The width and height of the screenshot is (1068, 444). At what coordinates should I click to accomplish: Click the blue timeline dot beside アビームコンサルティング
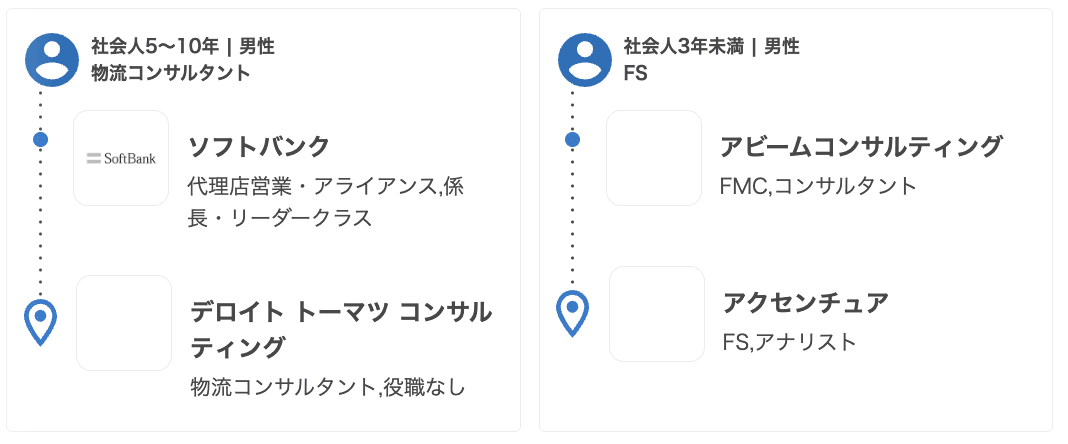coord(573,139)
